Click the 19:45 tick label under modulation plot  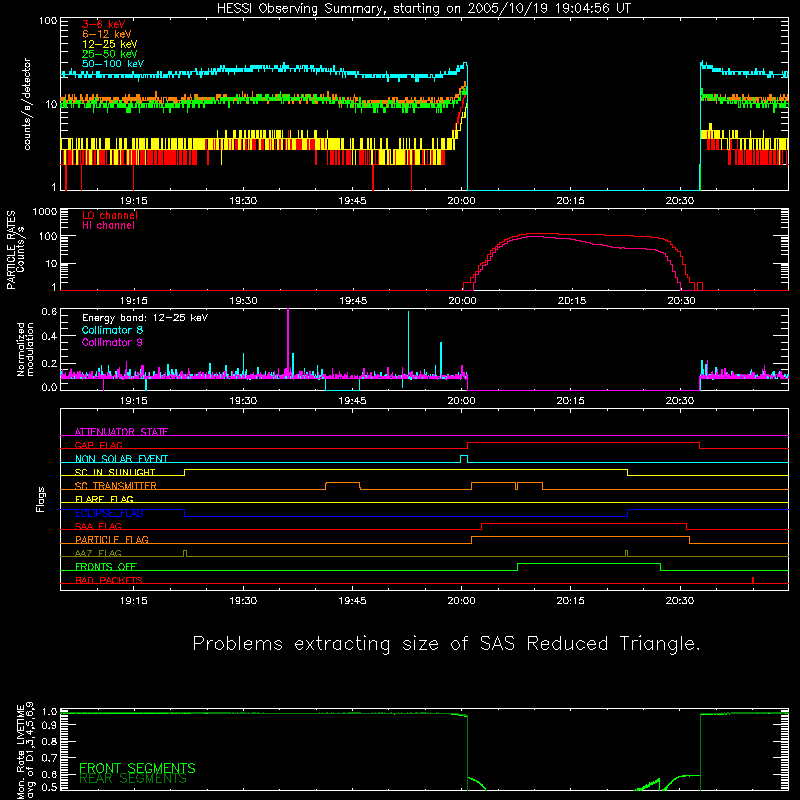(352, 401)
